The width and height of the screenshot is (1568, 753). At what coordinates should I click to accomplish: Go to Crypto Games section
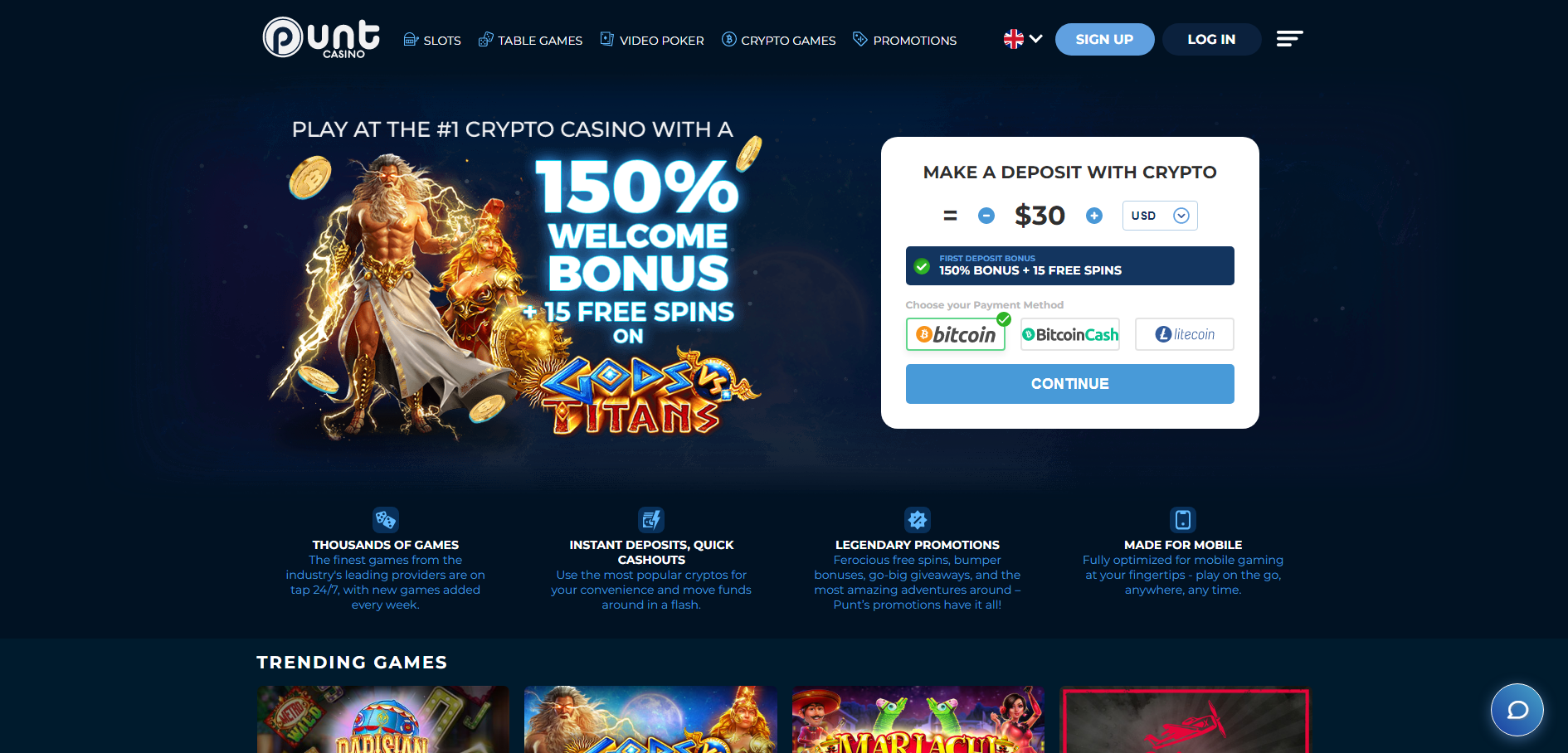[779, 40]
